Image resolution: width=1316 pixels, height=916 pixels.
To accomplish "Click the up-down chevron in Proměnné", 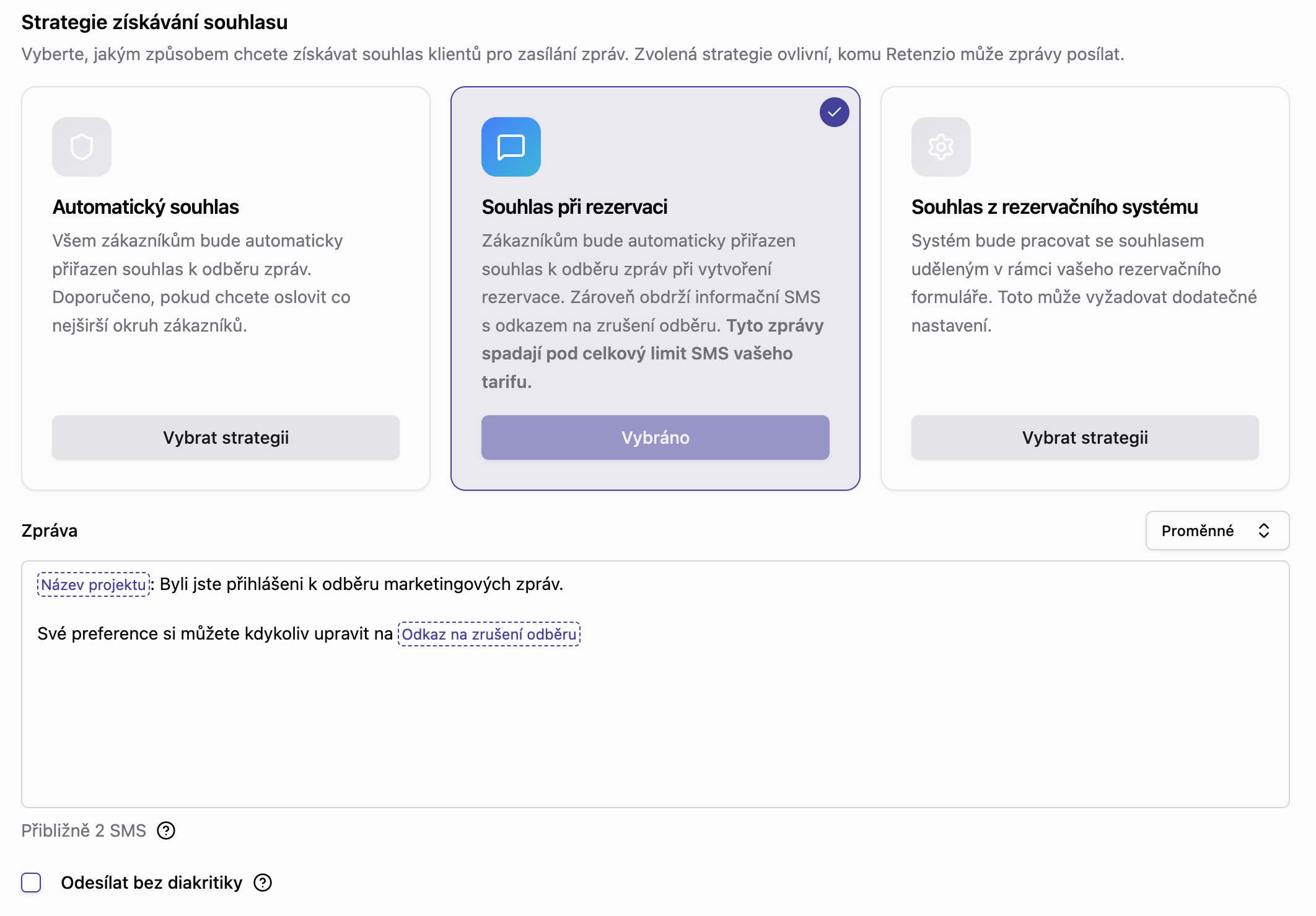I will coord(1264,531).
